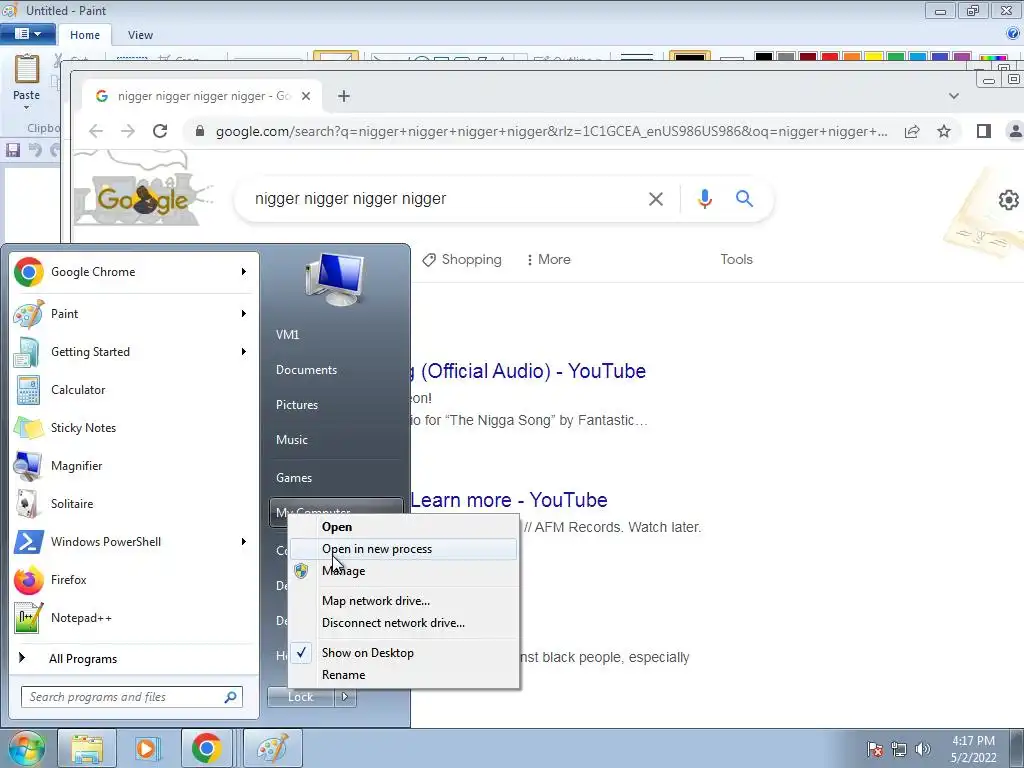Select Manage in the context menu
Viewport: 1024px width, 768px height.
pyautogui.click(x=404, y=571)
